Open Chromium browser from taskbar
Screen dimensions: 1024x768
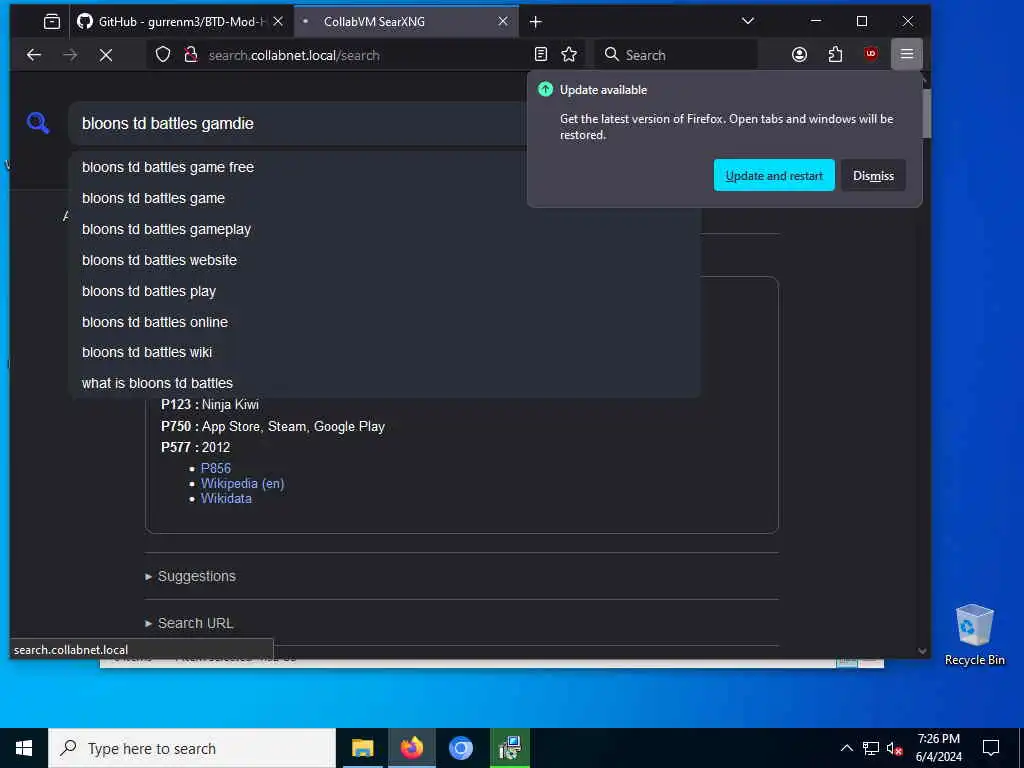460,748
